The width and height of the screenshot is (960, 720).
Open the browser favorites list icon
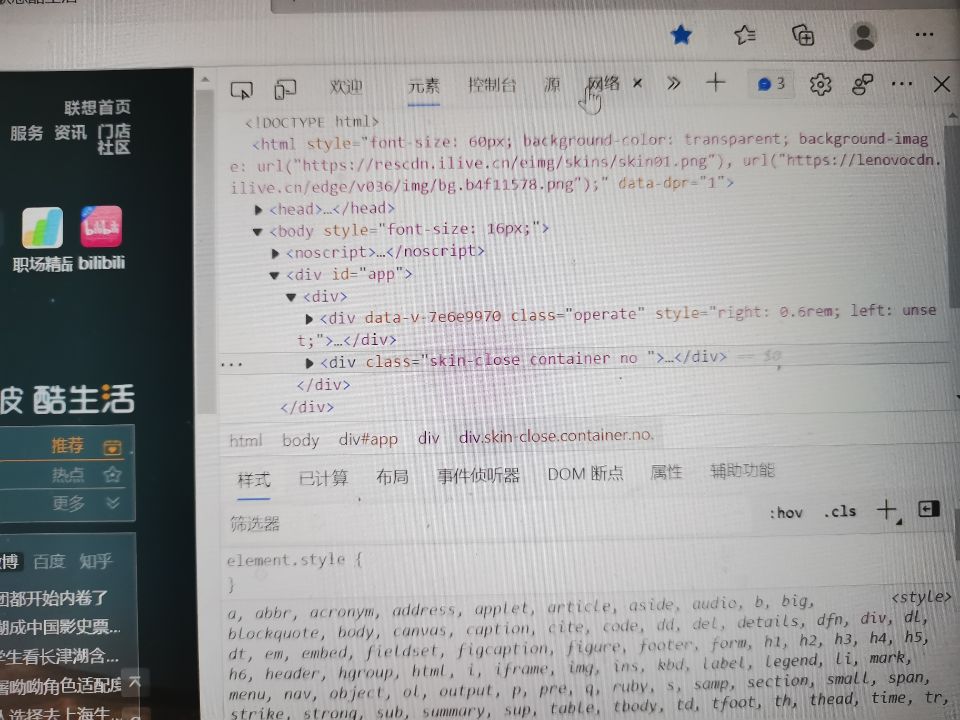click(x=744, y=34)
